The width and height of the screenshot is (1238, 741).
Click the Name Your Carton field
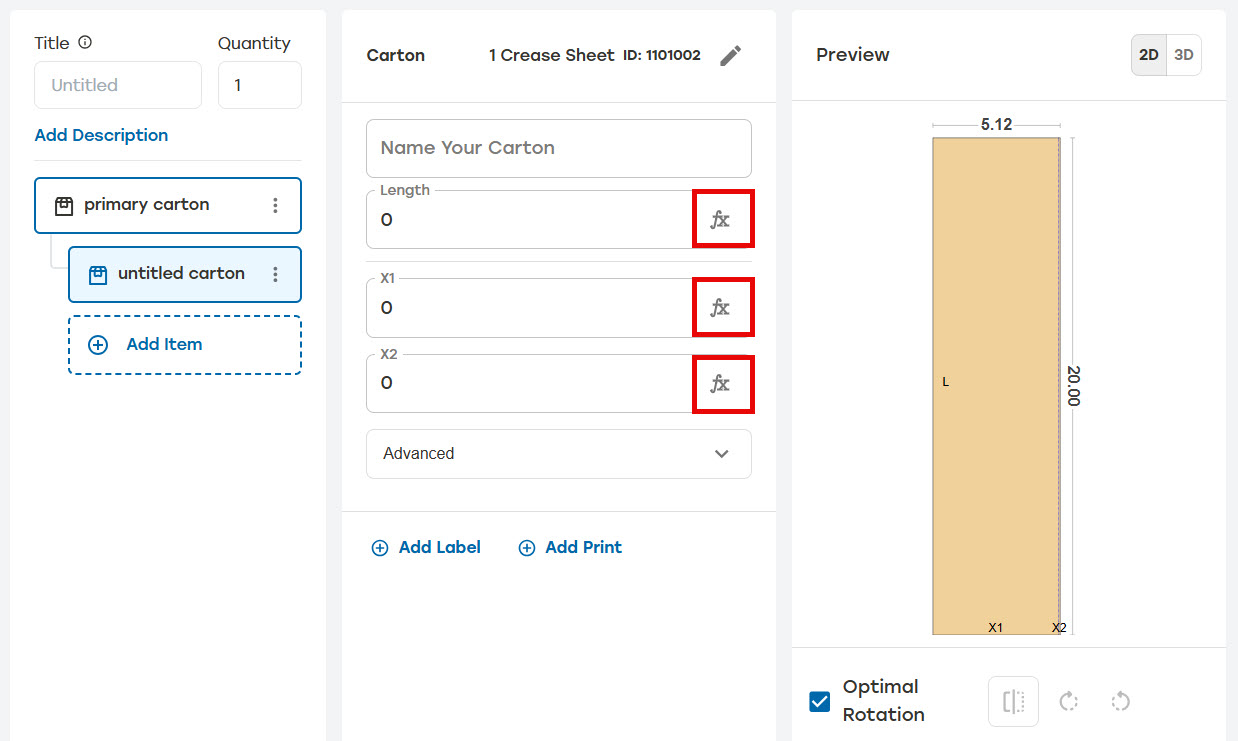tap(559, 148)
